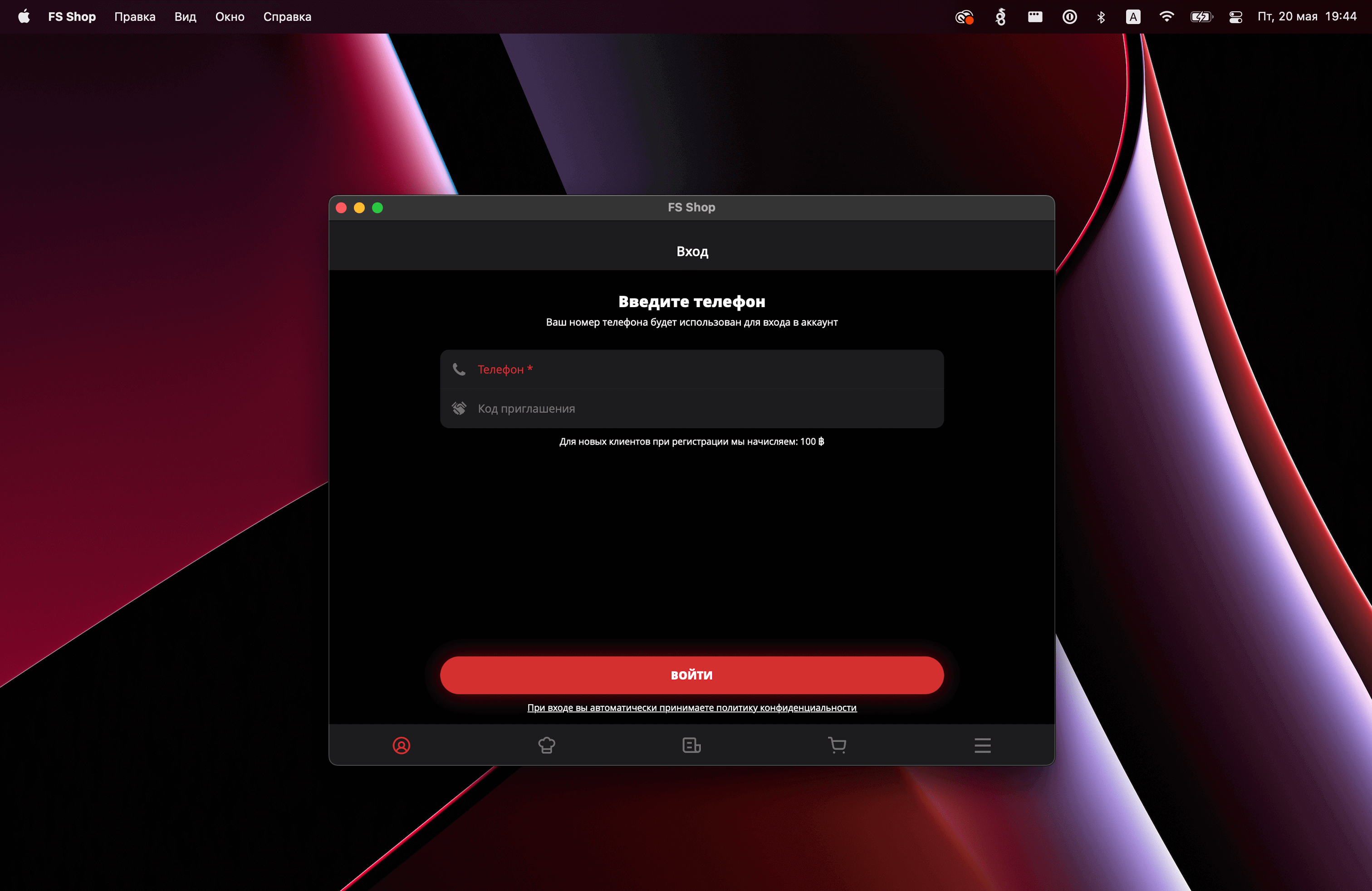Click the handshake icon beside Код приглашения
The height and width of the screenshot is (891, 1372).
click(459, 408)
